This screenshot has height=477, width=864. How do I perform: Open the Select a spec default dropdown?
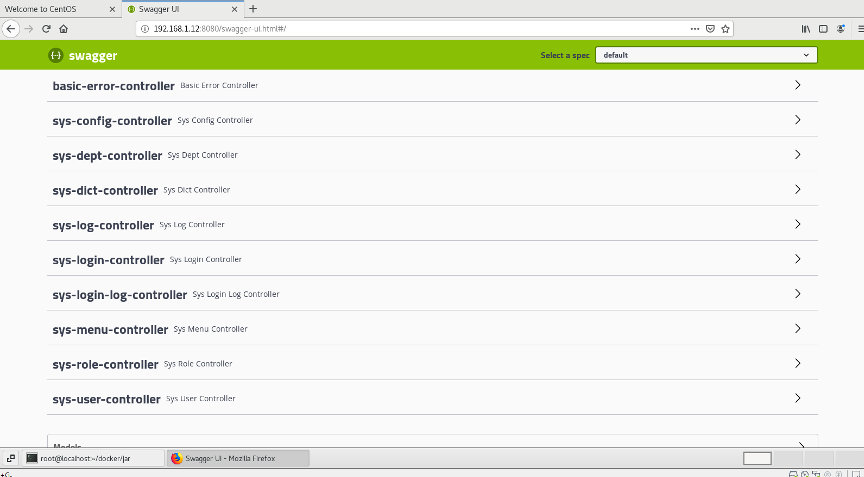click(706, 55)
